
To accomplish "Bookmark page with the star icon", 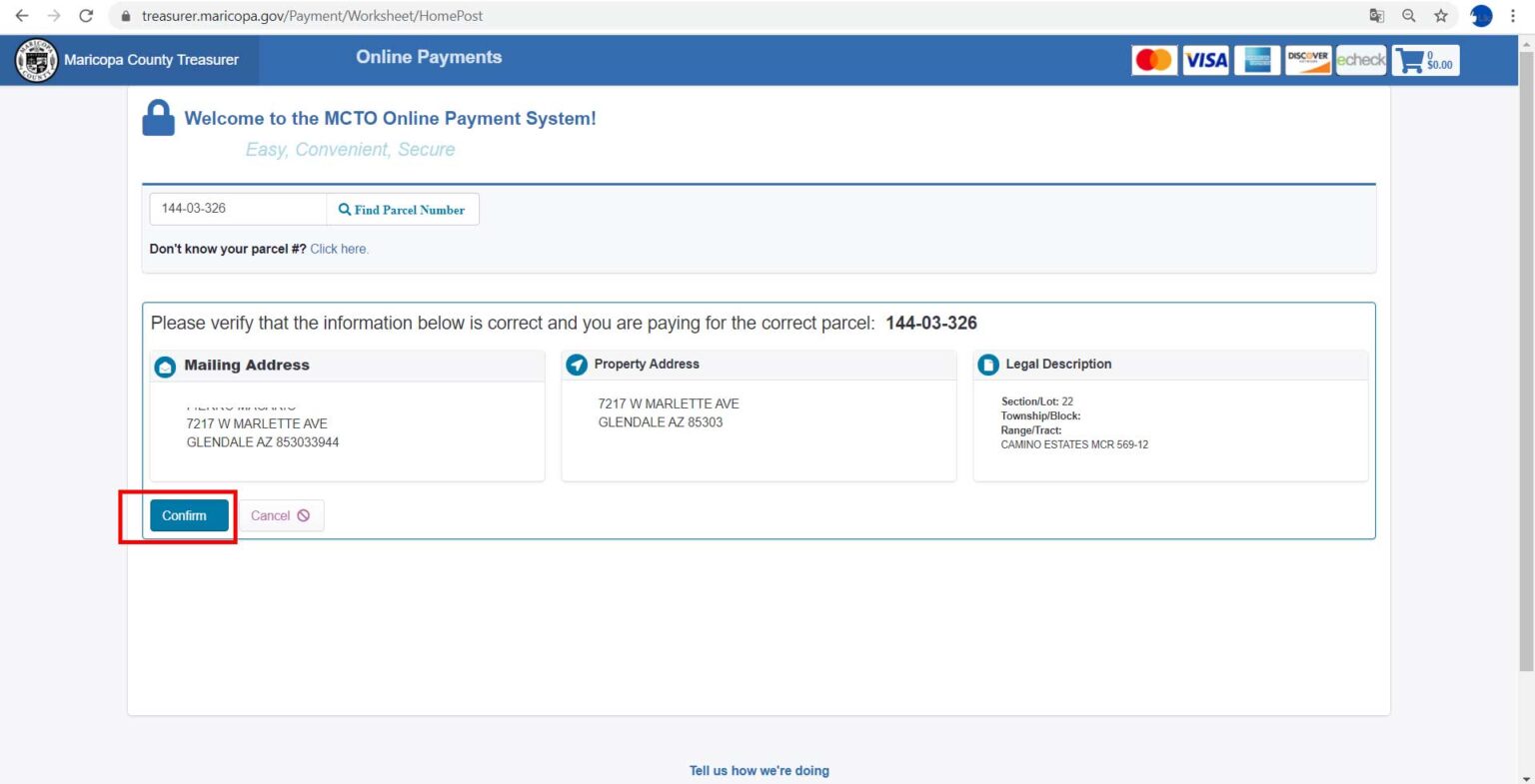I will click(1440, 16).
